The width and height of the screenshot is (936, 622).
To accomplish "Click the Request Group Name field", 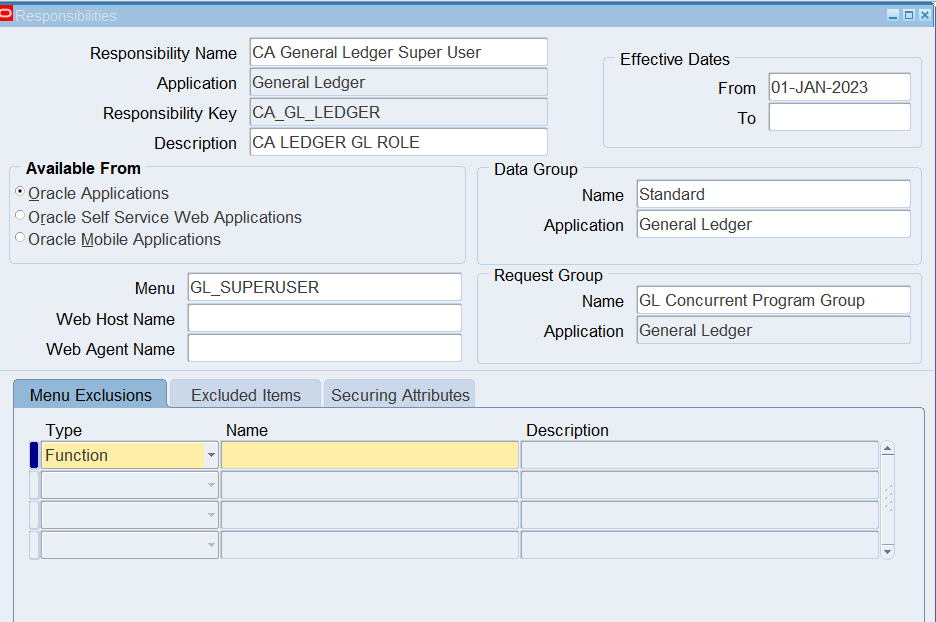I will tap(774, 300).
